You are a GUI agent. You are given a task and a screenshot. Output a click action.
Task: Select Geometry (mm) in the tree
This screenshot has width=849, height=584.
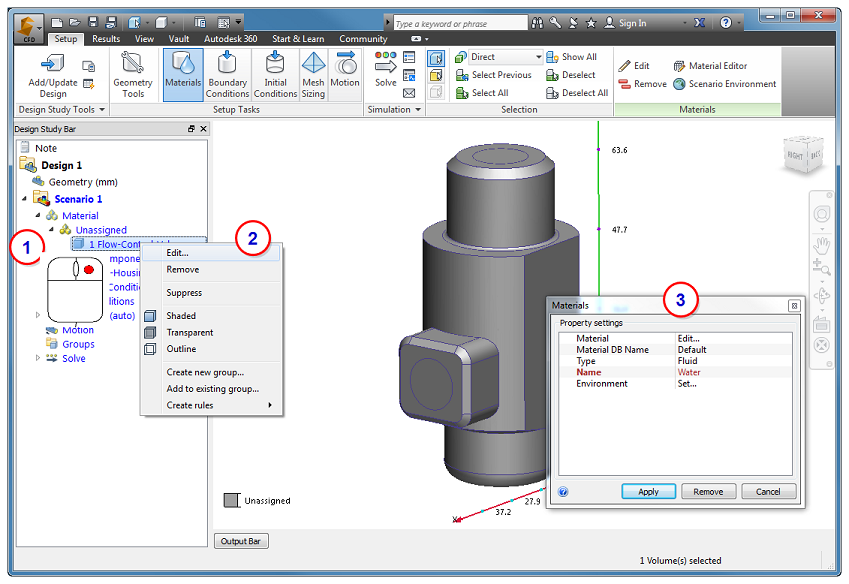pyautogui.click(x=83, y=182)
